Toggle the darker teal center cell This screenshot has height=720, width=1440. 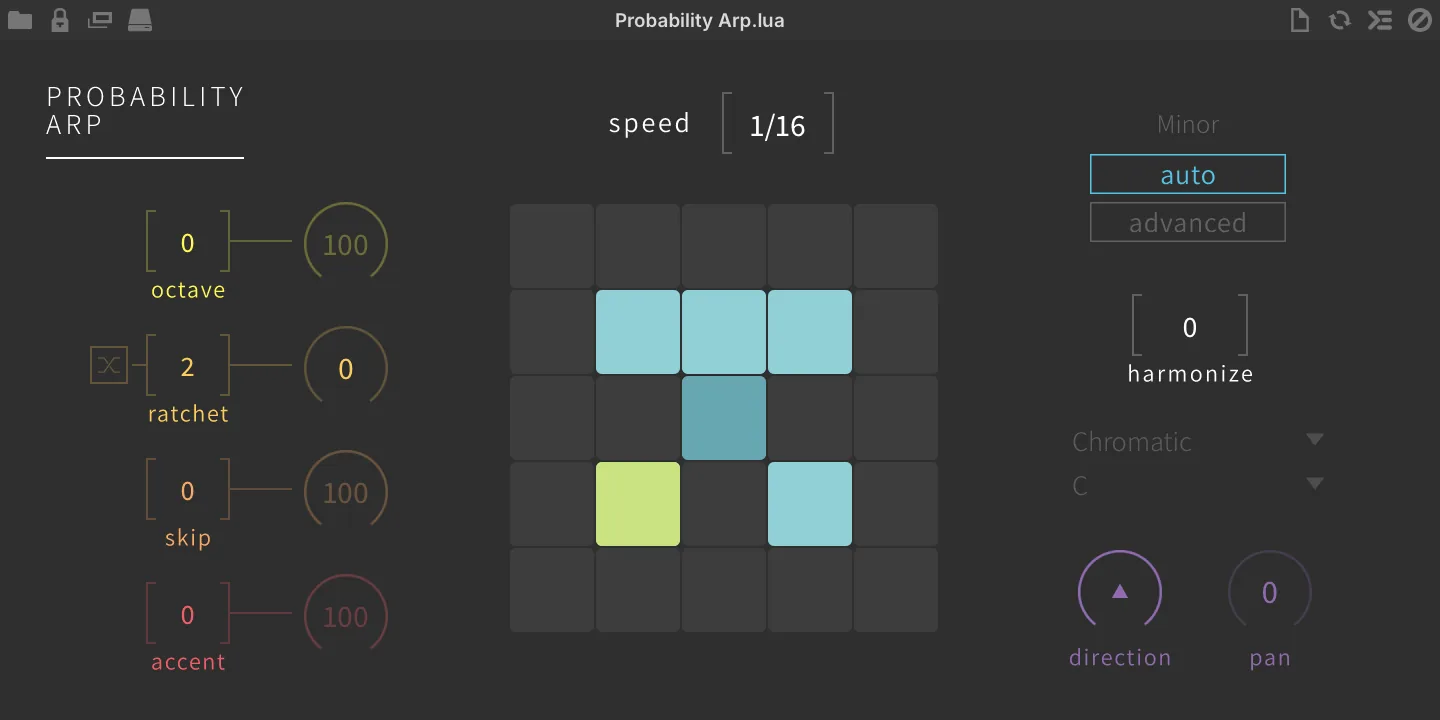tap(724, 418)
